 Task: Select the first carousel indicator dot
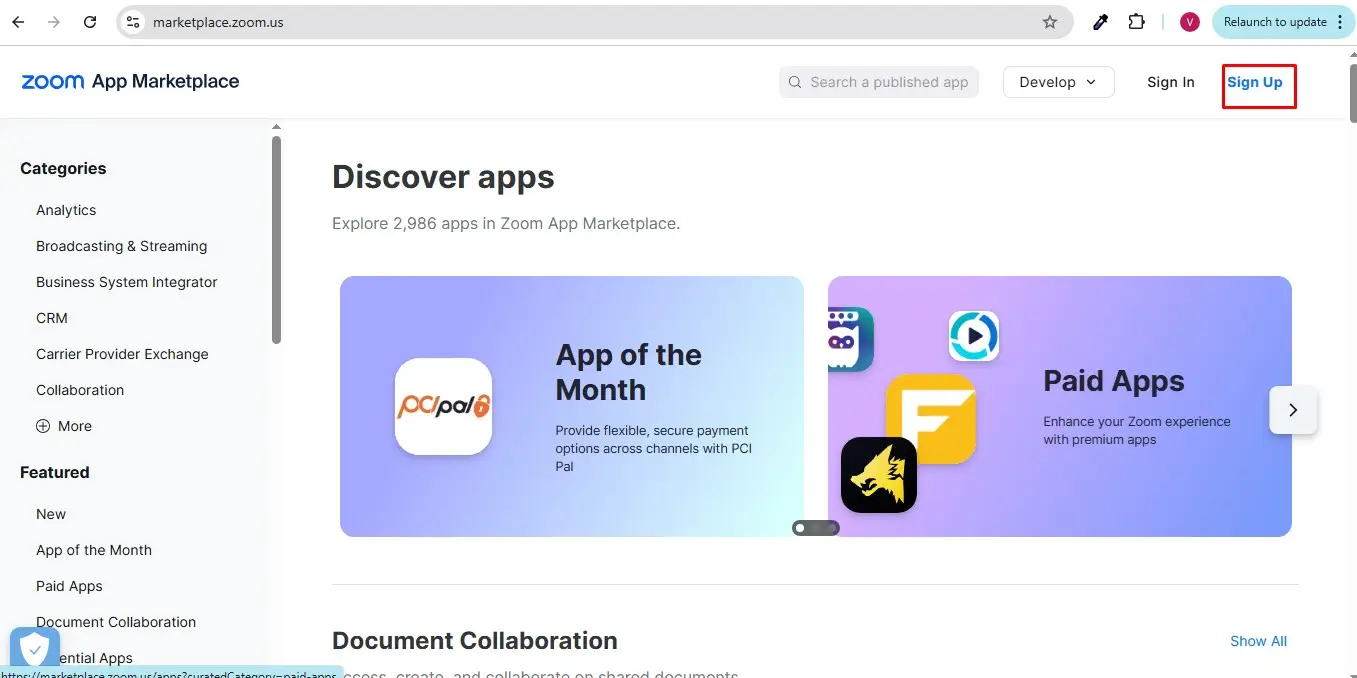point(800,528)
